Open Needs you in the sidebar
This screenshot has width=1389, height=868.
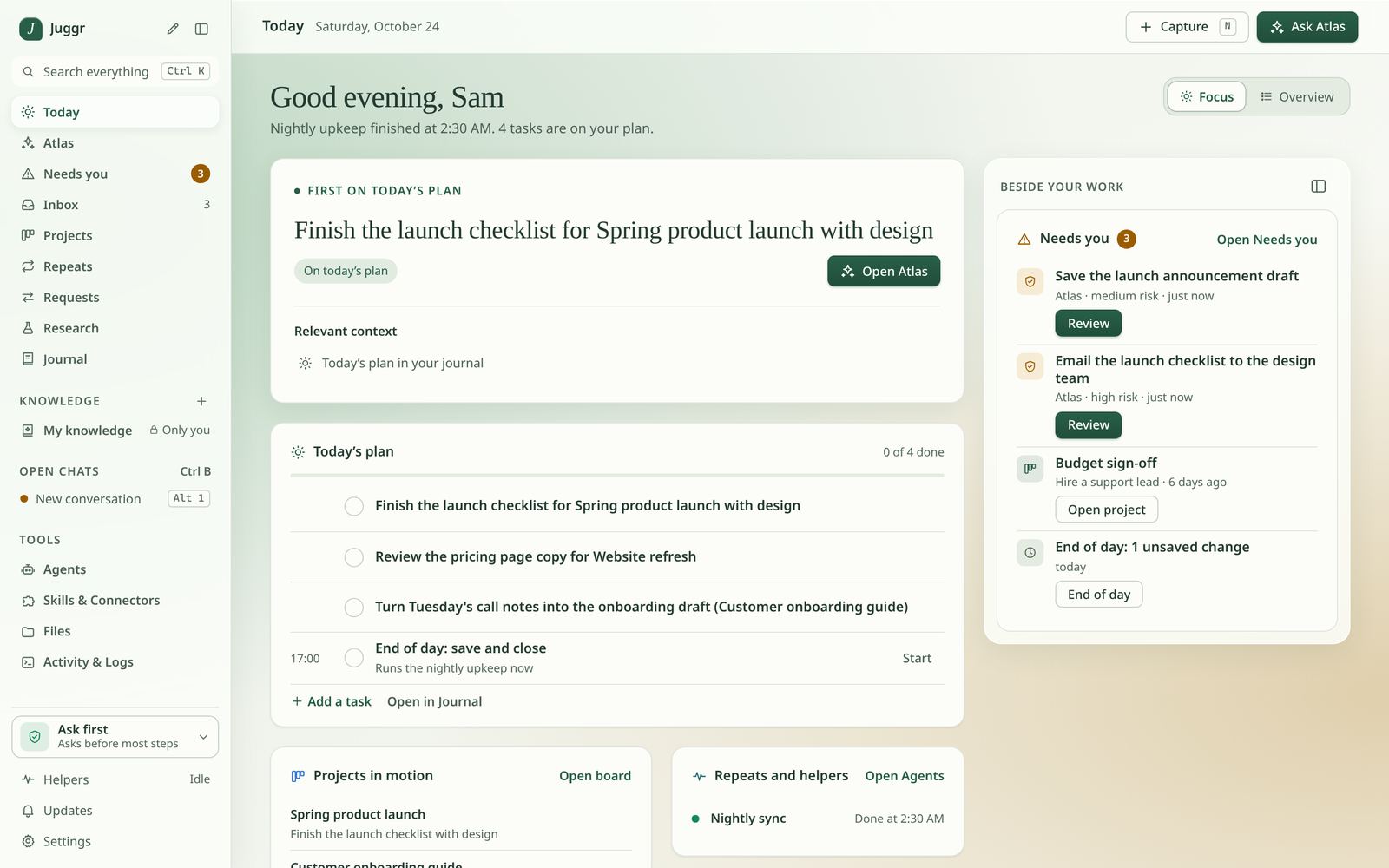coord(115,174)
